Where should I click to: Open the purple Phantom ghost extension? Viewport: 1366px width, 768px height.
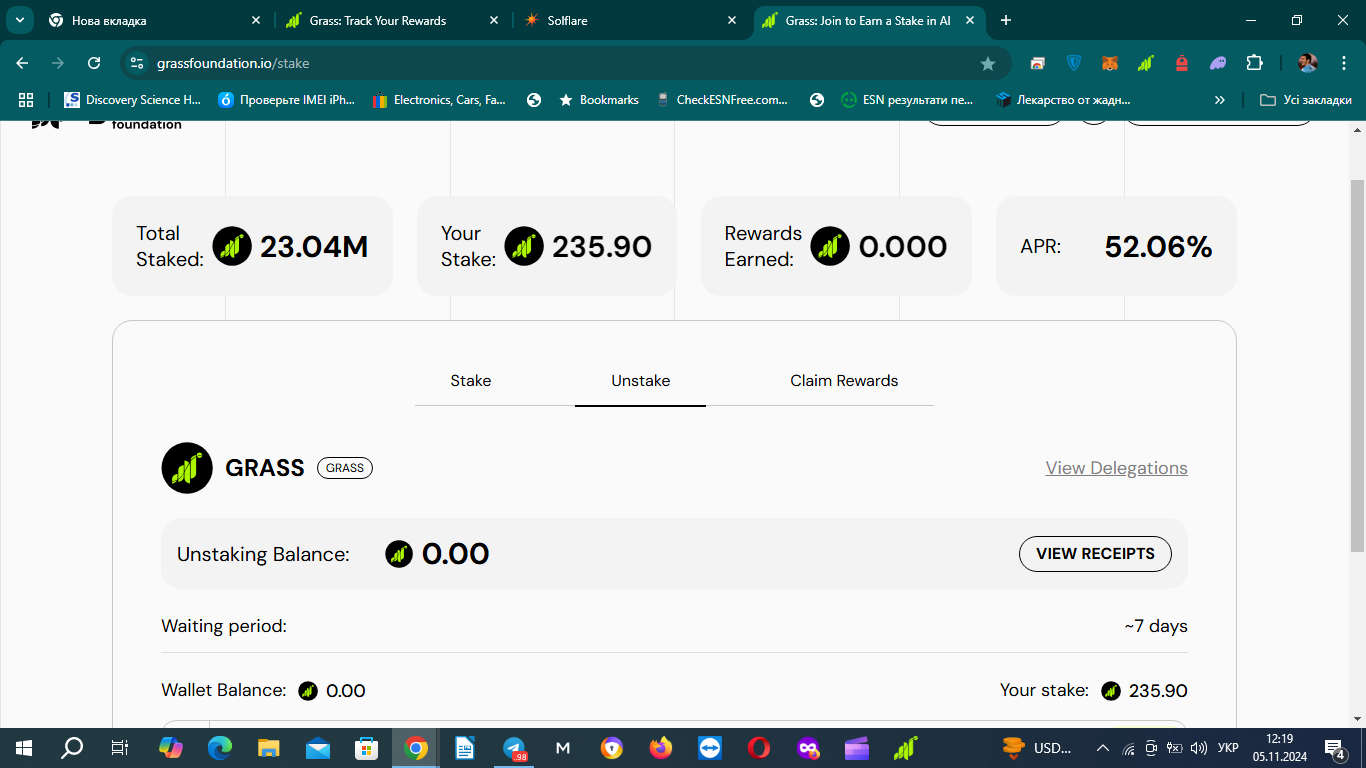coord(1218,63)
